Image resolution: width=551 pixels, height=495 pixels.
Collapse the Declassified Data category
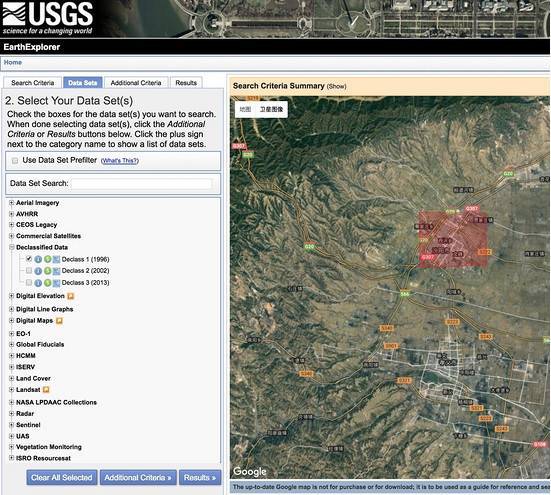pos(12,247)
